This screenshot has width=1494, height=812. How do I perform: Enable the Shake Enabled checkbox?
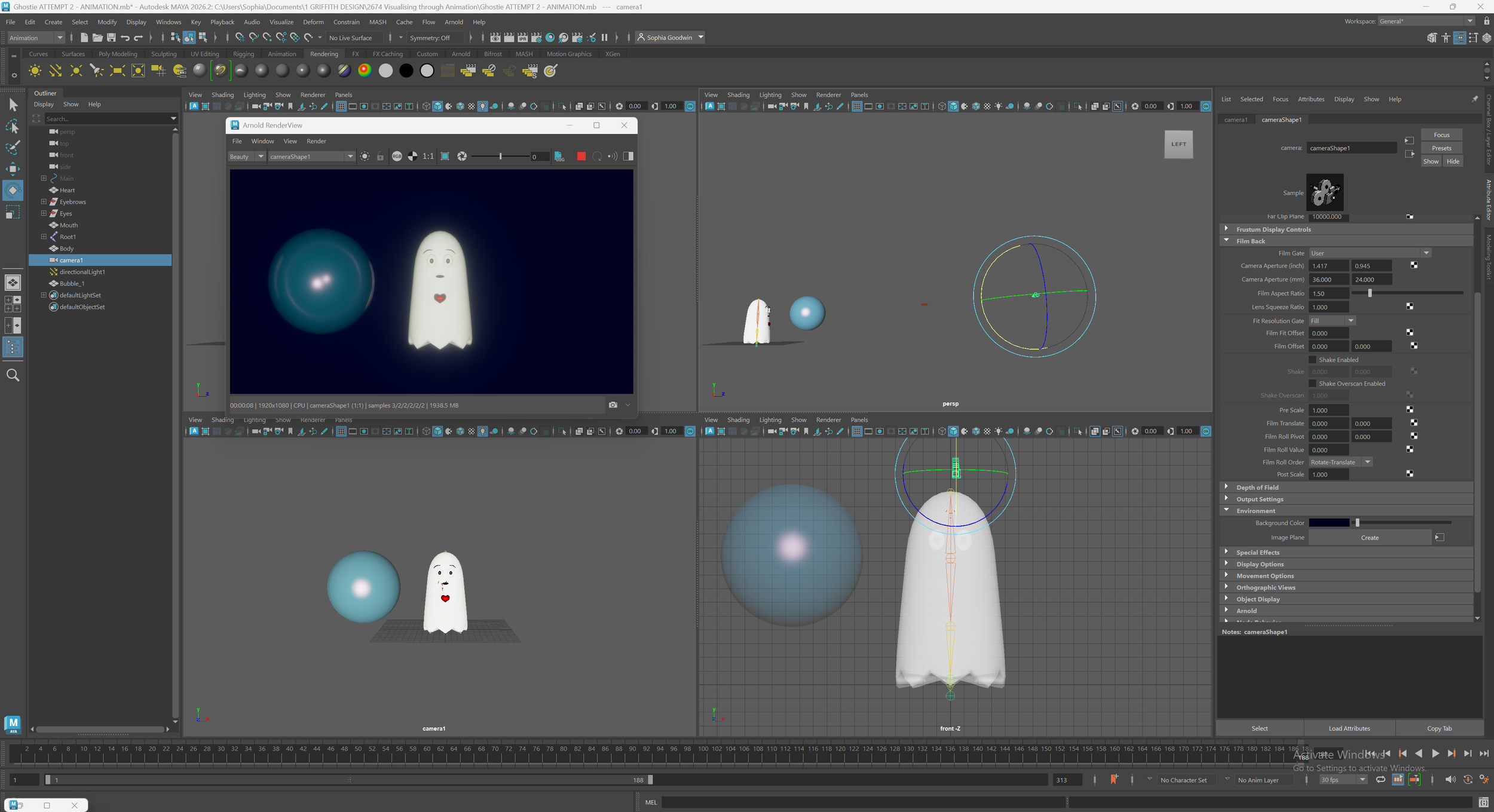[x=1313, y=360]
